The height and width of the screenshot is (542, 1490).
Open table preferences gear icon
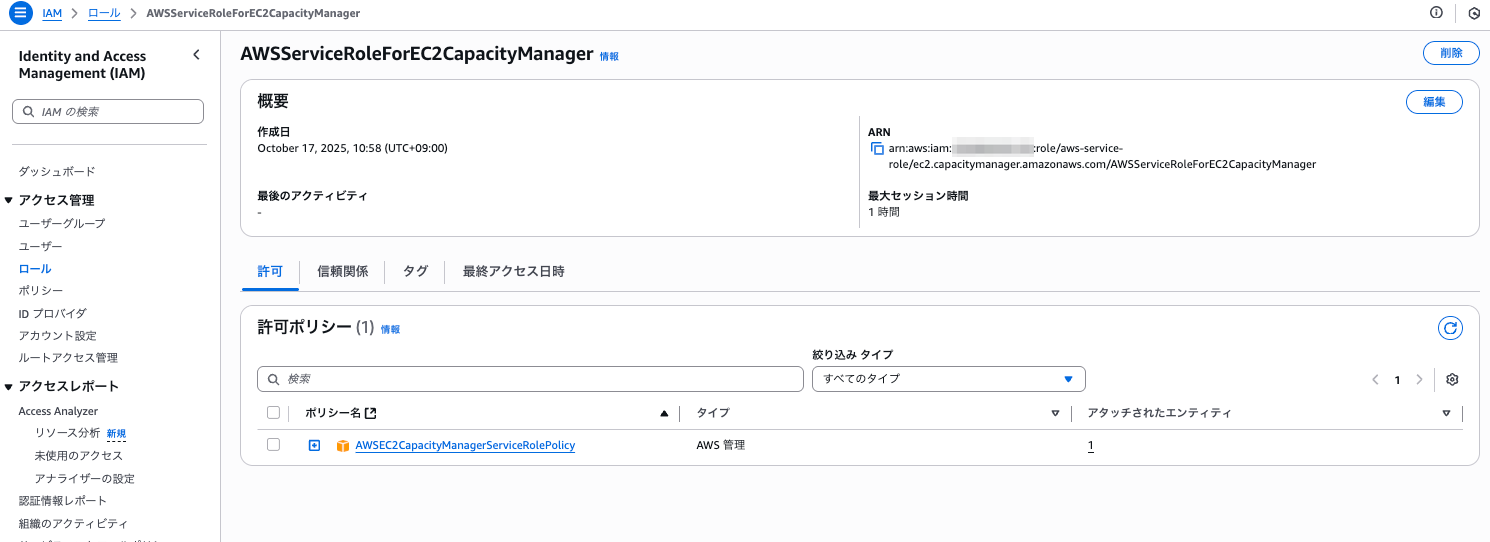1452,380
